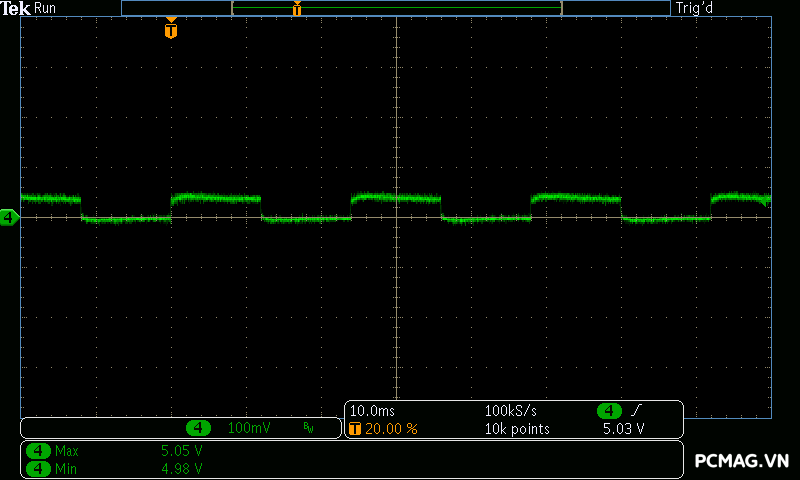The width and height of the screenshot is (800, 480).
Task: Click the 100kS/s sample rate readout
Action: [x=512, y=411]
